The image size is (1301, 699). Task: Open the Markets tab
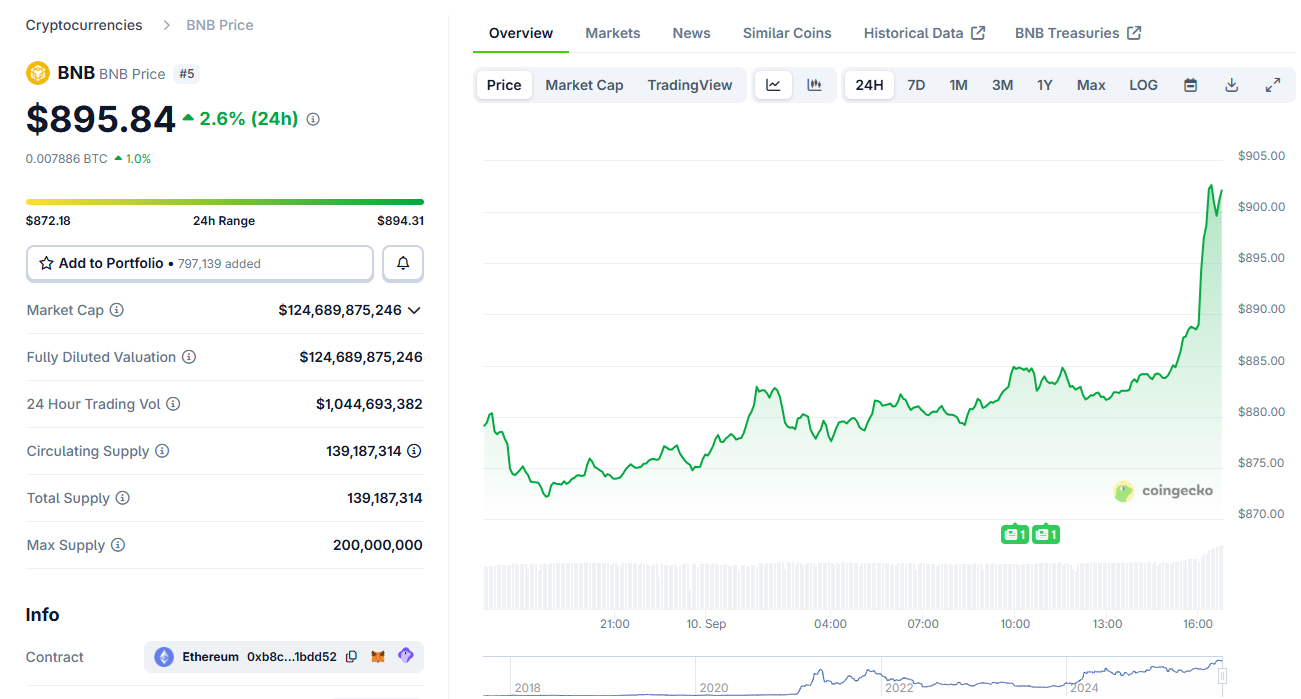[612, 33]
